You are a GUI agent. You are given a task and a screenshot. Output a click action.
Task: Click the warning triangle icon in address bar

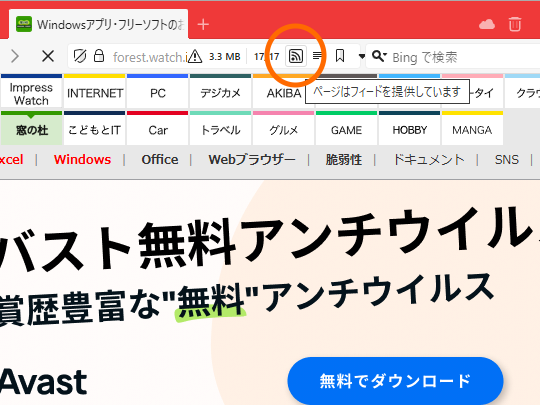[x=195, y=56]
